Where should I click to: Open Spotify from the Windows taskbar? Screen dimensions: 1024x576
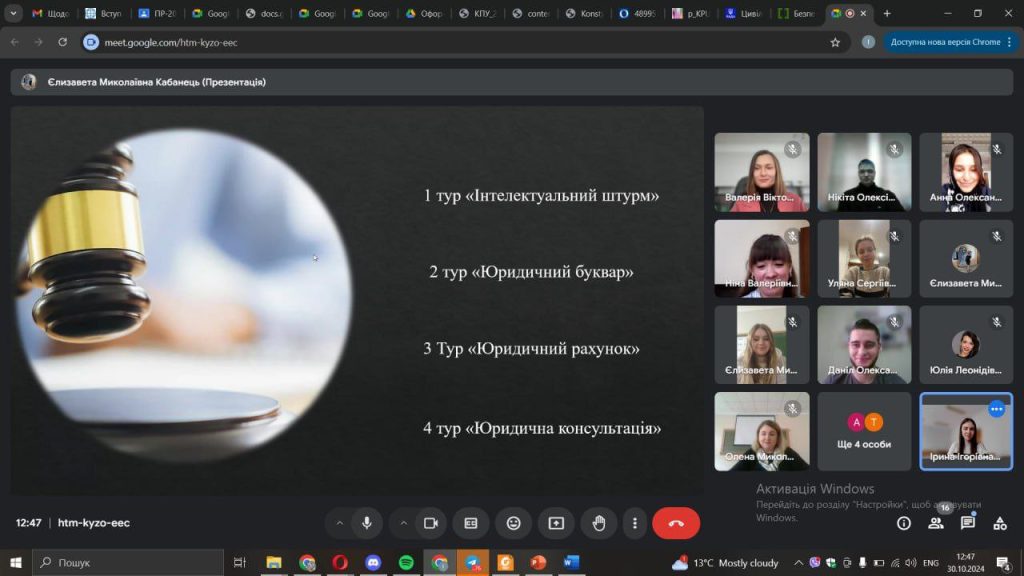(406, 563)
